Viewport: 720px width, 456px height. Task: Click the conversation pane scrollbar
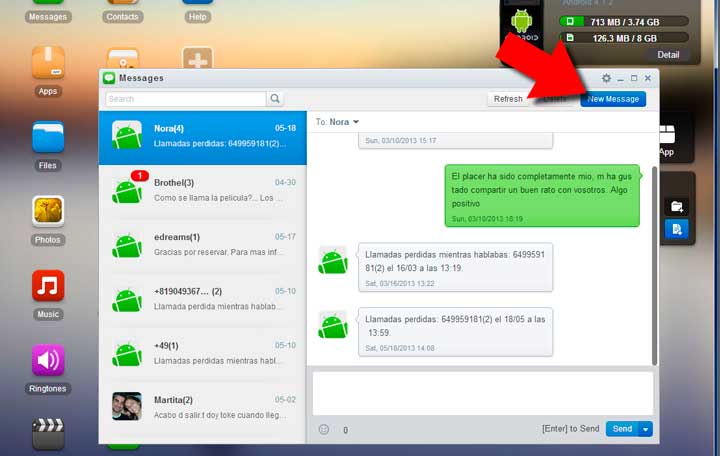[655, 265]
